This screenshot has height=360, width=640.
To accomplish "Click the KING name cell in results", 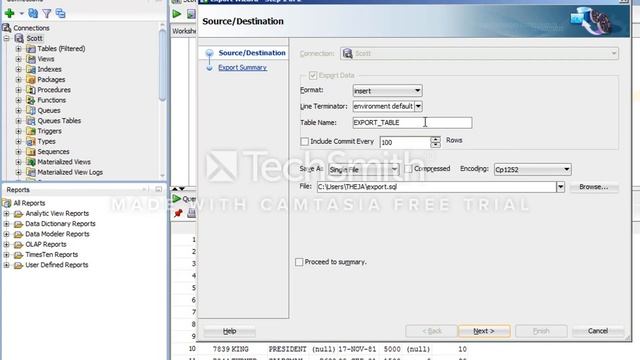I will (240, 349).
